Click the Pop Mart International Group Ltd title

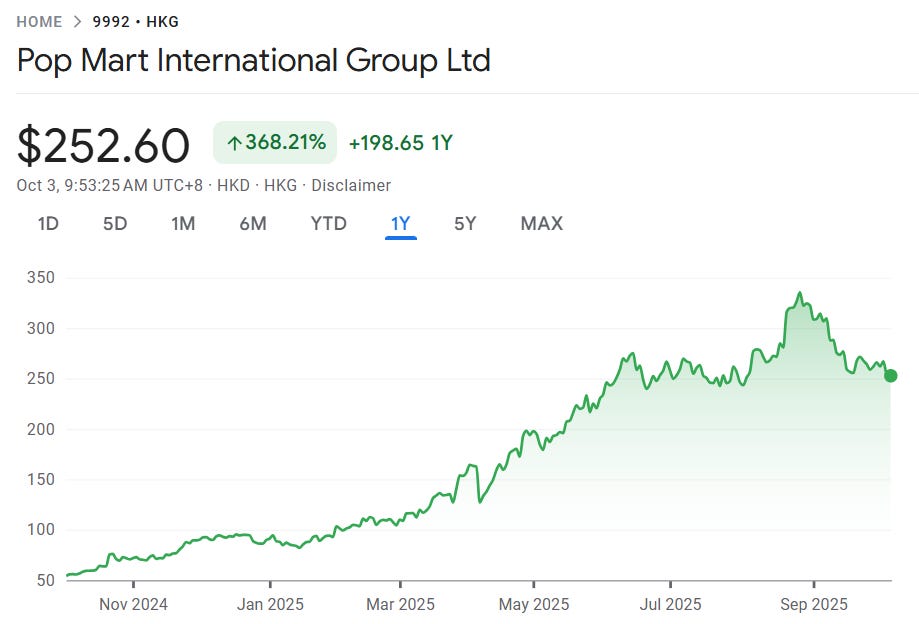(254, 60)
